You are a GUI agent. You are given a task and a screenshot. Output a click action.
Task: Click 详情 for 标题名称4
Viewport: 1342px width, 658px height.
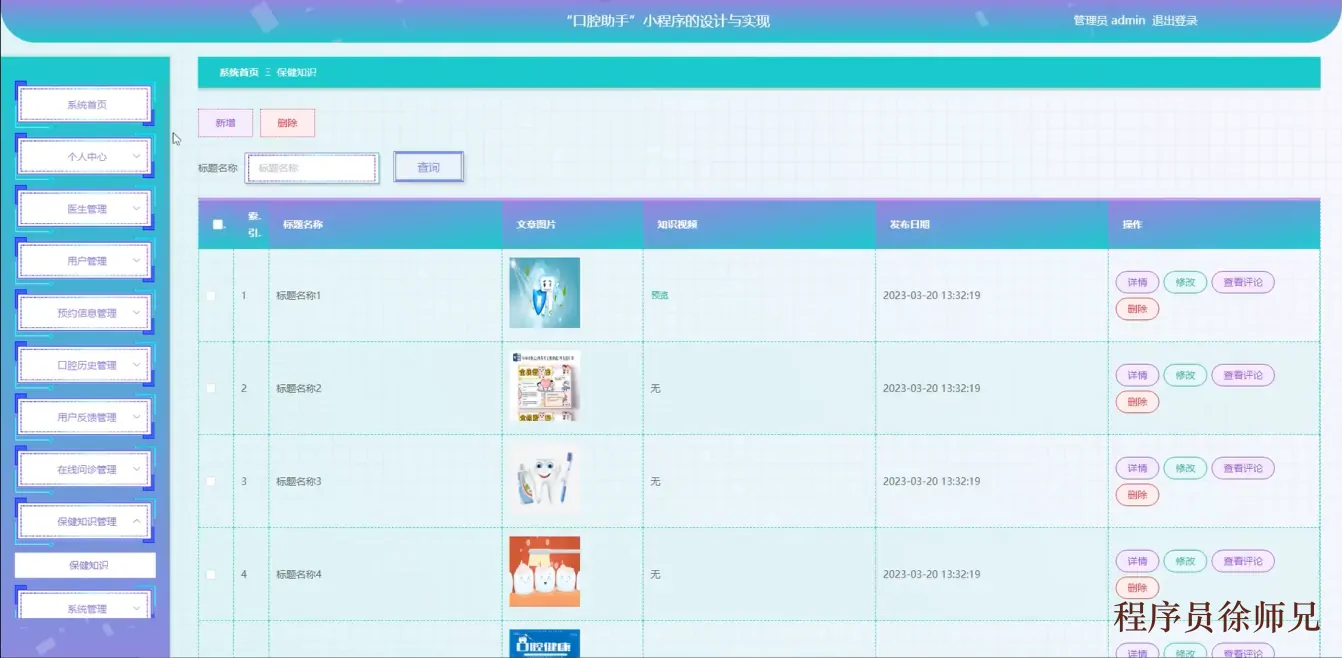tap(1138, 561)
